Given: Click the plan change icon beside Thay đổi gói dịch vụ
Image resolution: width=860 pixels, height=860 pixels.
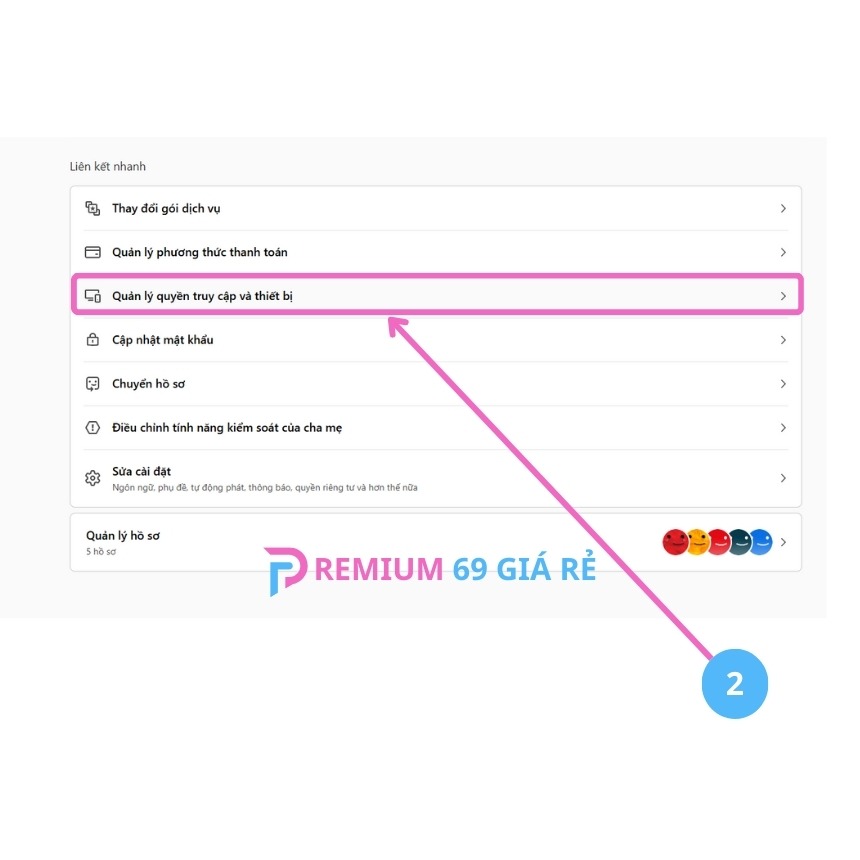Looking at the screenshot, I should click(x=93, y=208).
